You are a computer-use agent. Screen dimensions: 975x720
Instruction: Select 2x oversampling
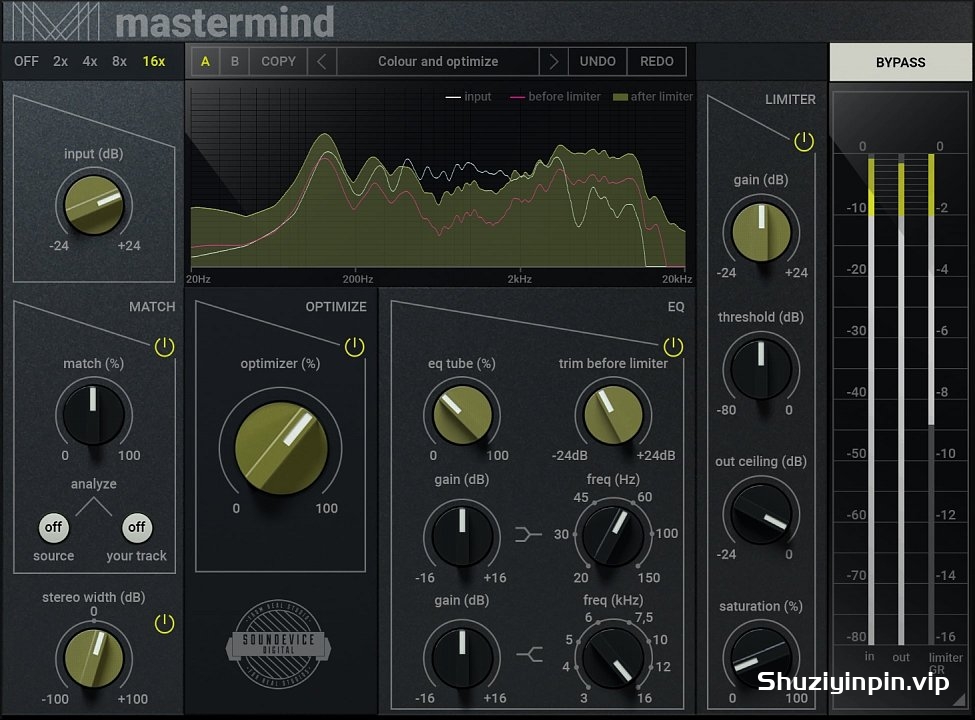[x=60, y=62]
